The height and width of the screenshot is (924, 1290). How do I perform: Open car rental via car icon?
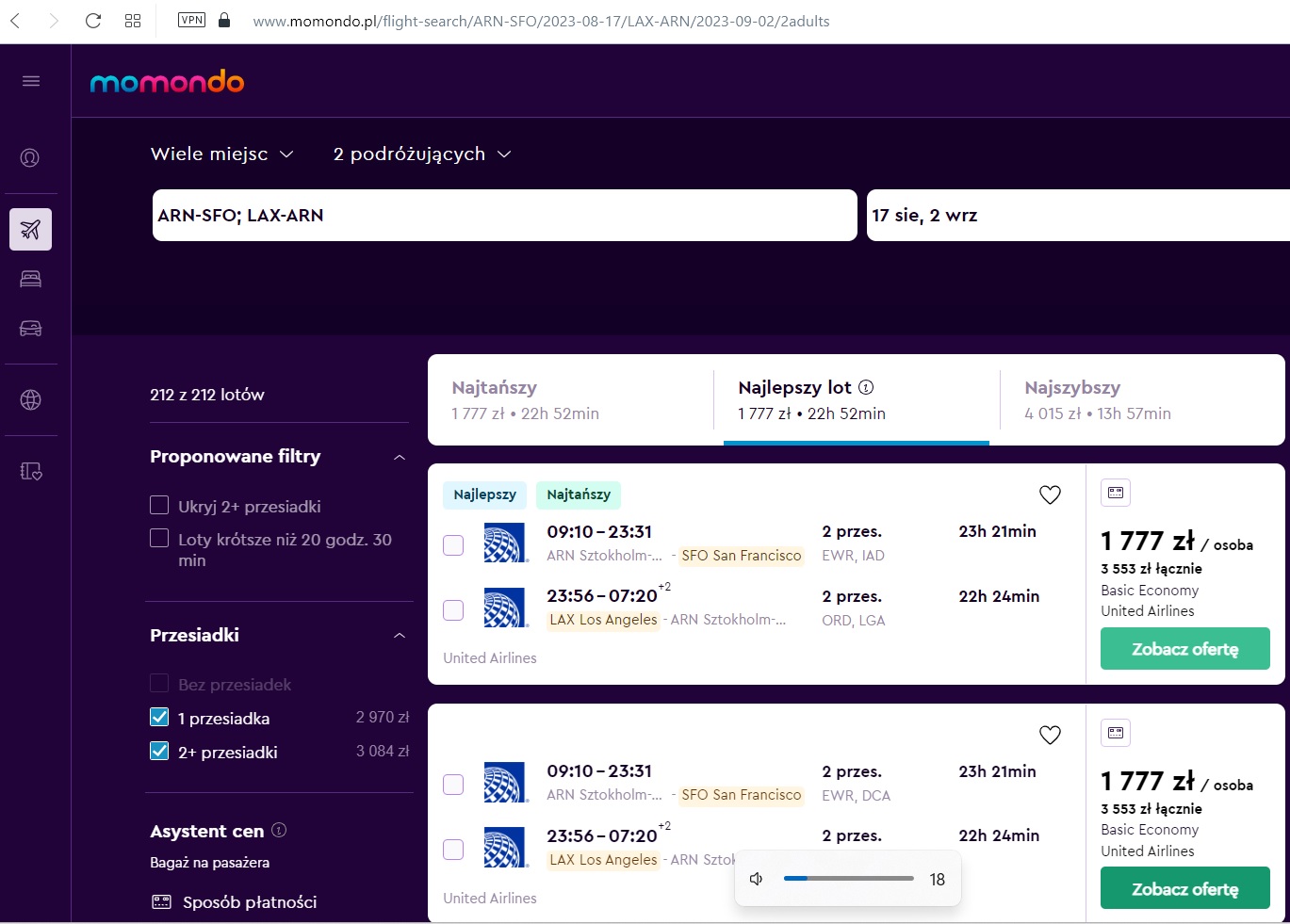pos(30,329)
